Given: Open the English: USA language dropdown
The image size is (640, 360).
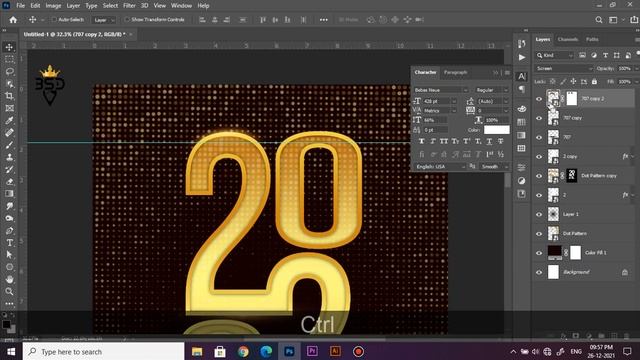Looking at the screenshot, I should point(440,167).
